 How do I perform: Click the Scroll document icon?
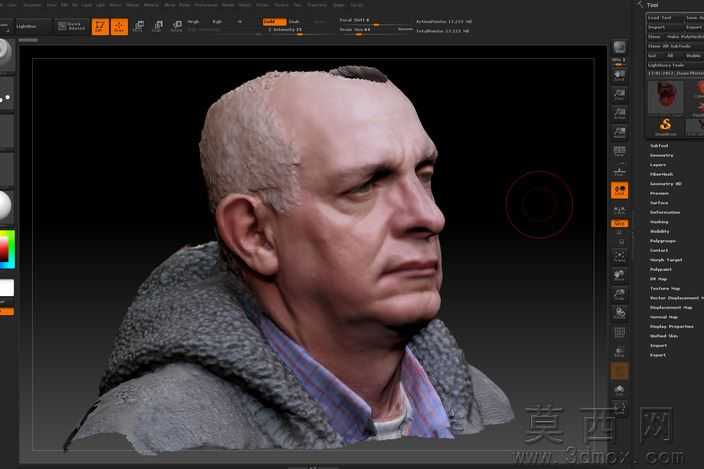(x=620, y=75)
